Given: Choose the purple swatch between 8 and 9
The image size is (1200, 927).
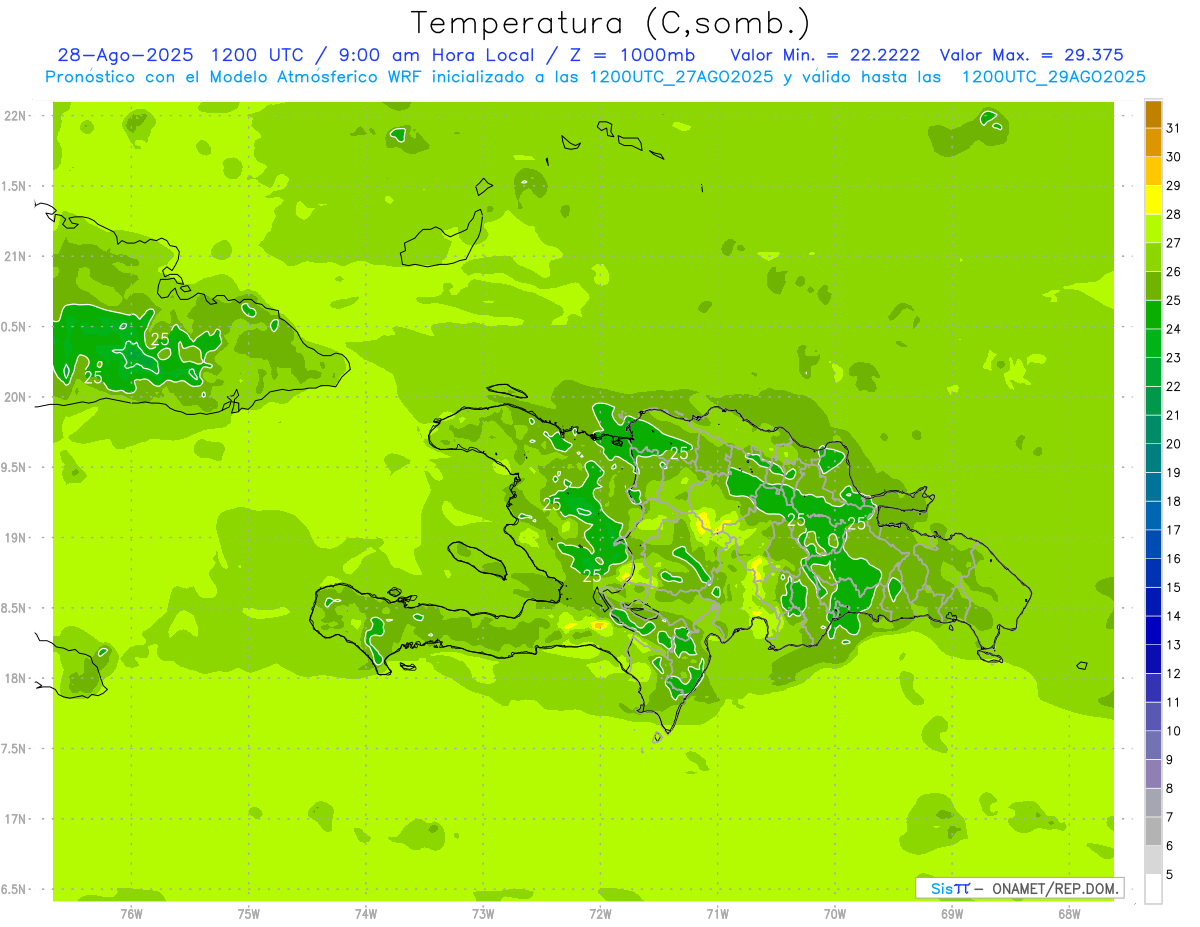Looking at the screenshot, I should (1153, 774).
